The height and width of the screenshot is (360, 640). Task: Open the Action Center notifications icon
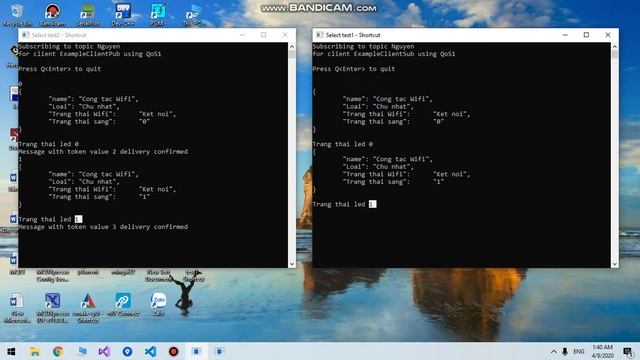(x=628, y=351)
